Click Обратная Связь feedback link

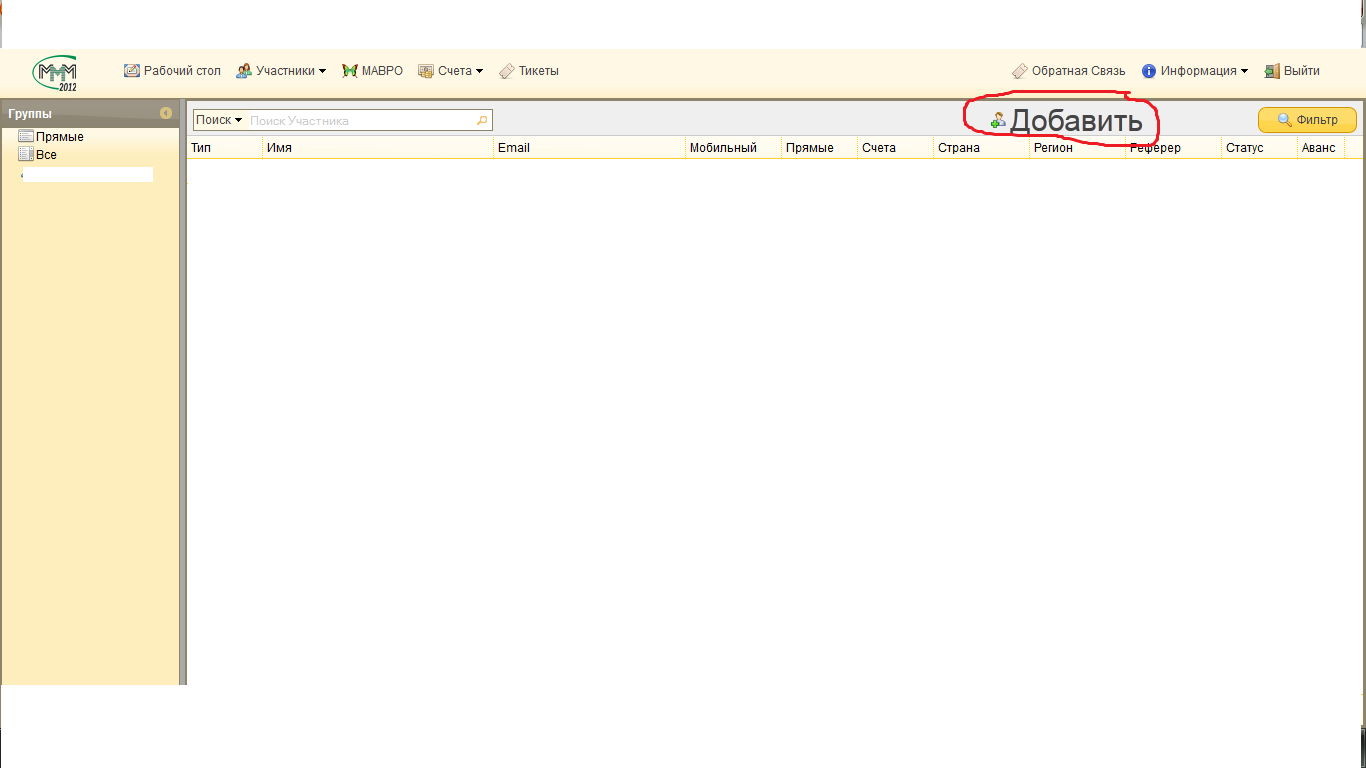[1068, 71]
